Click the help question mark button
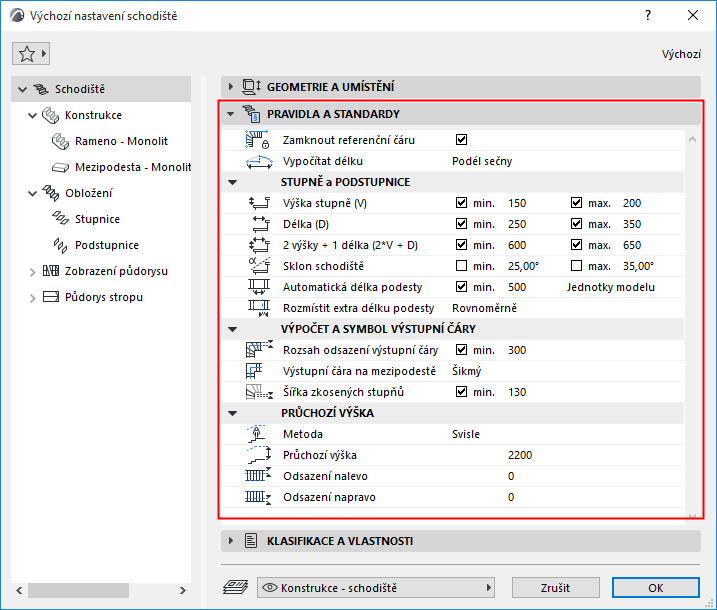 pos(647,16)
